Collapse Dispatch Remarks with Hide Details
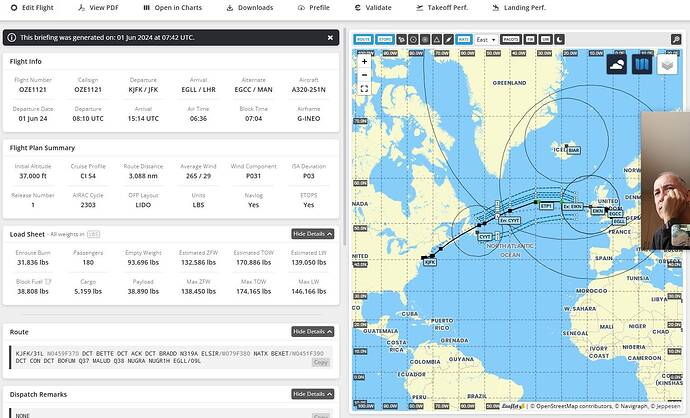 coord(312,394)
